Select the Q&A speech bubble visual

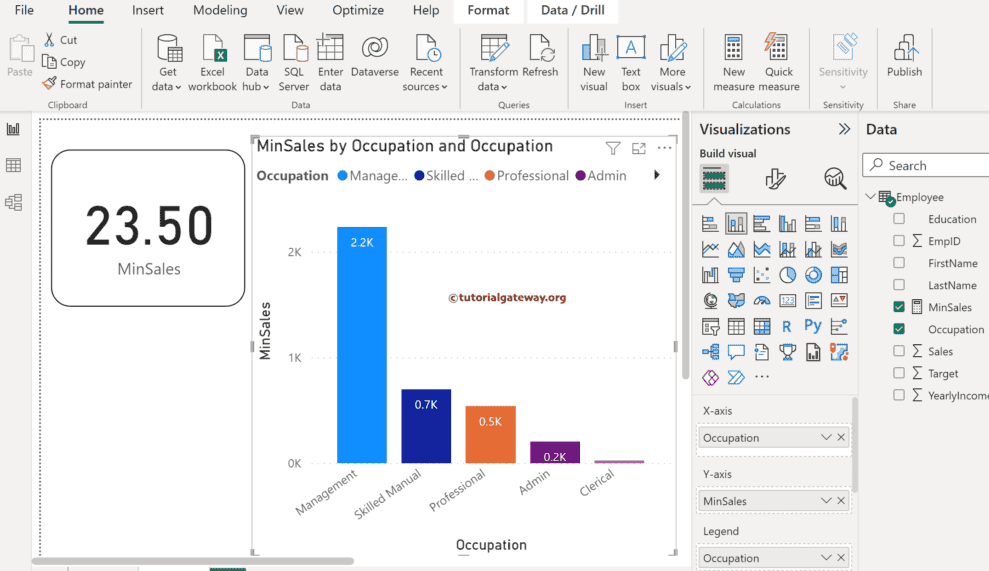pyautogui.click(x=736, y=351)
